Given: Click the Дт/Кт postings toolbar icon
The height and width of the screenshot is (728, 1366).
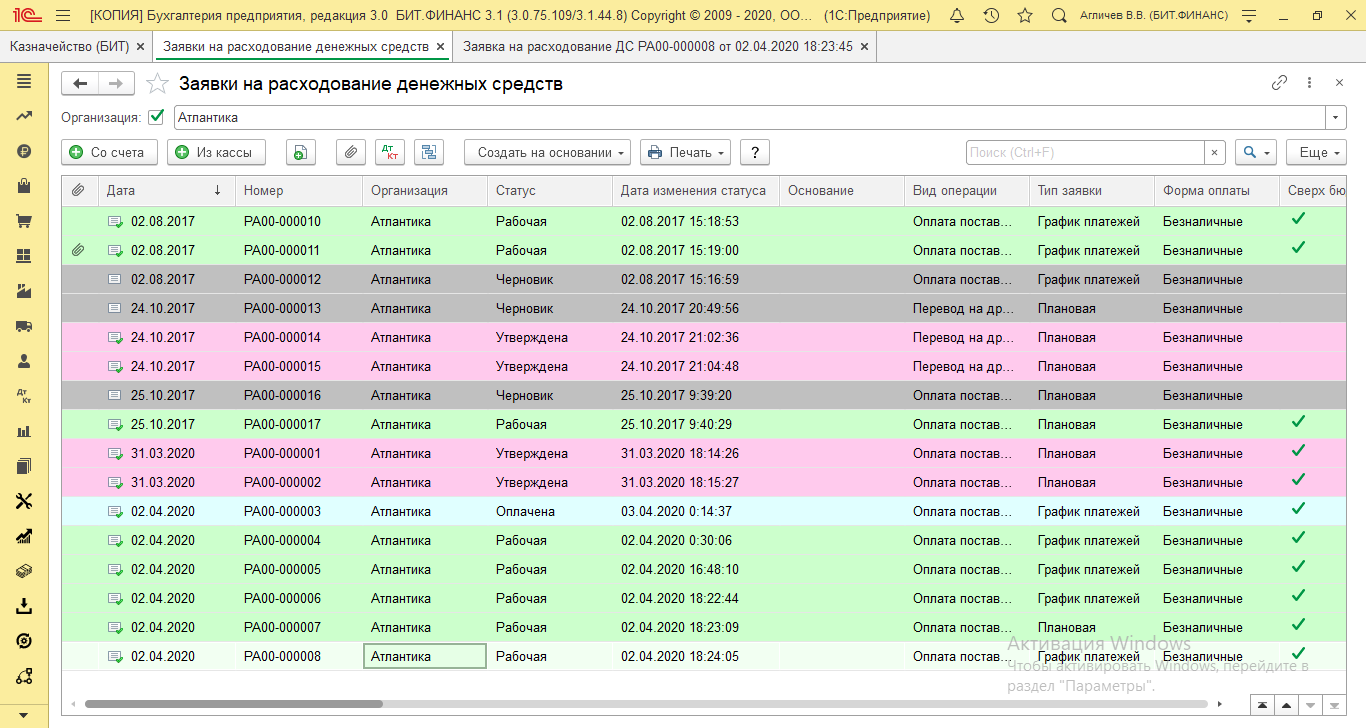Looking at the screenshot, I should [x=390, y=152].
